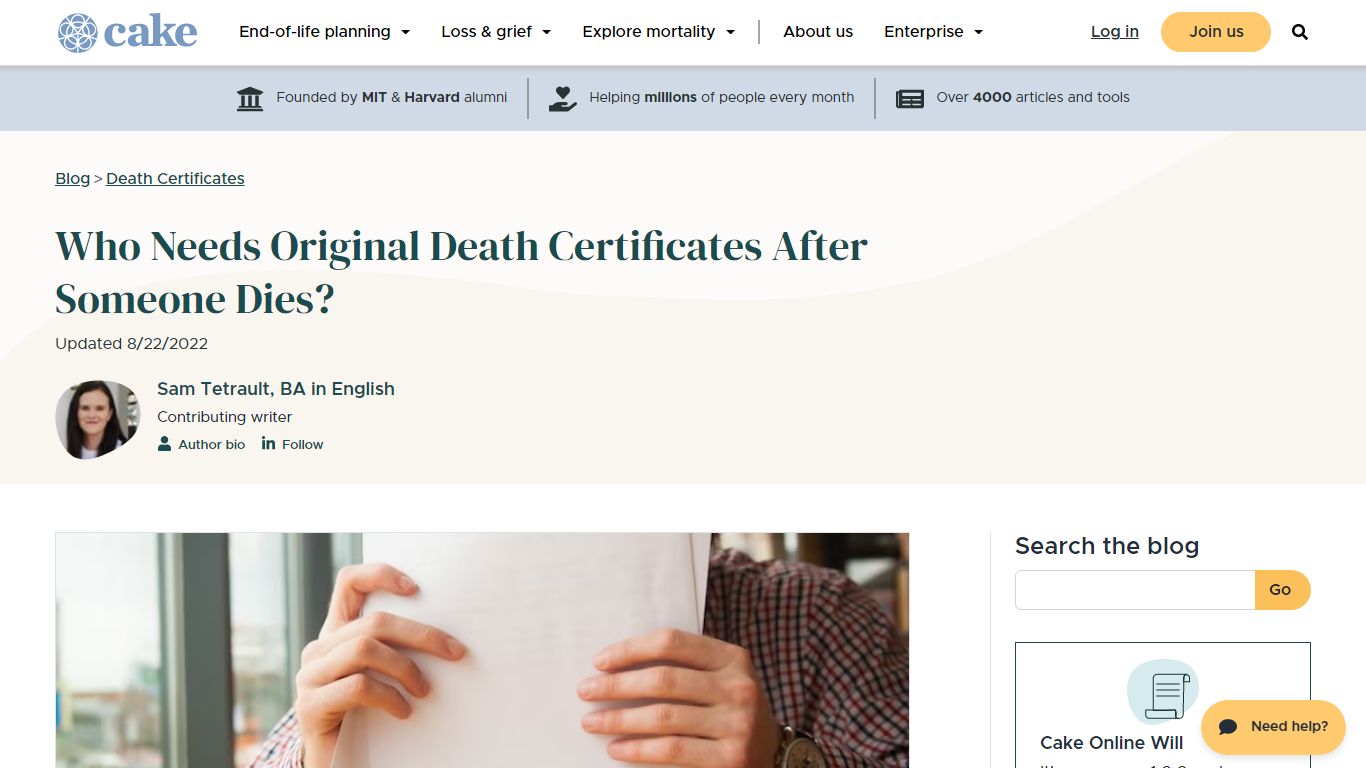Click the Cake Online Will scroll icon

click(x=1163, y=692)
